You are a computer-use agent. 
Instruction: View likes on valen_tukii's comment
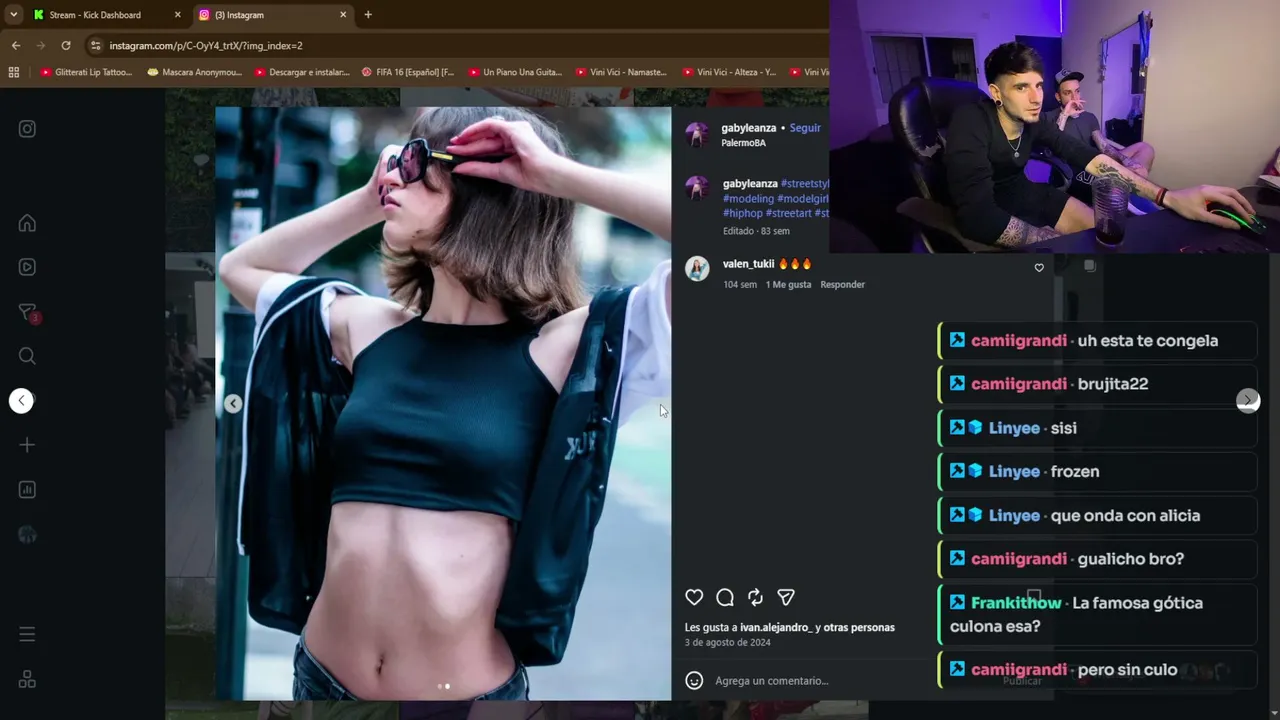point(788,285)
